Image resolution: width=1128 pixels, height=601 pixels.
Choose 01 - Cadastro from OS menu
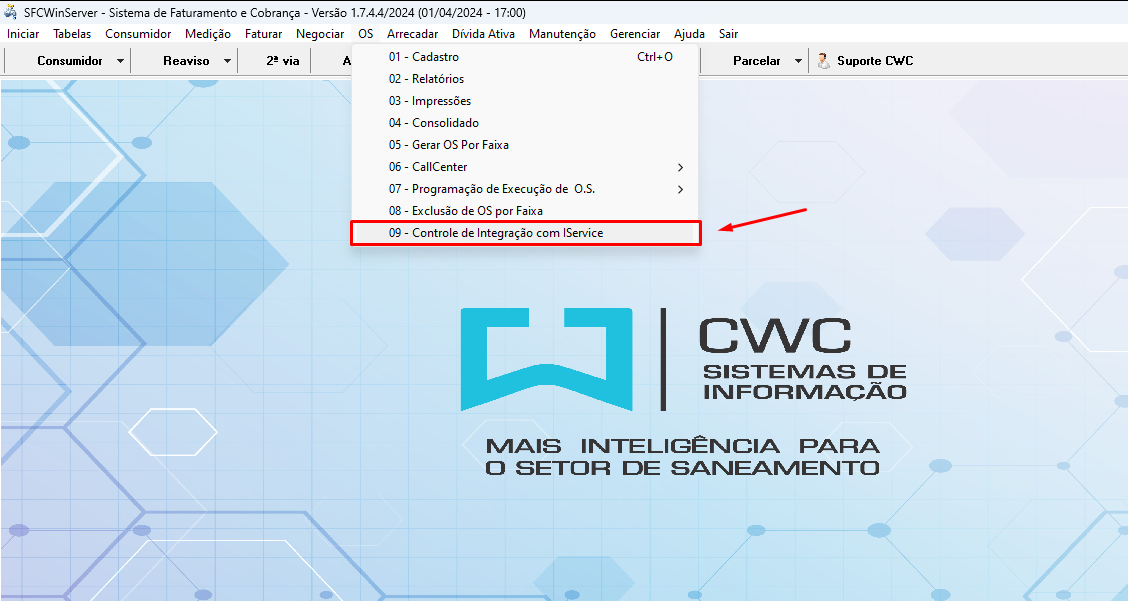(424, 57)
